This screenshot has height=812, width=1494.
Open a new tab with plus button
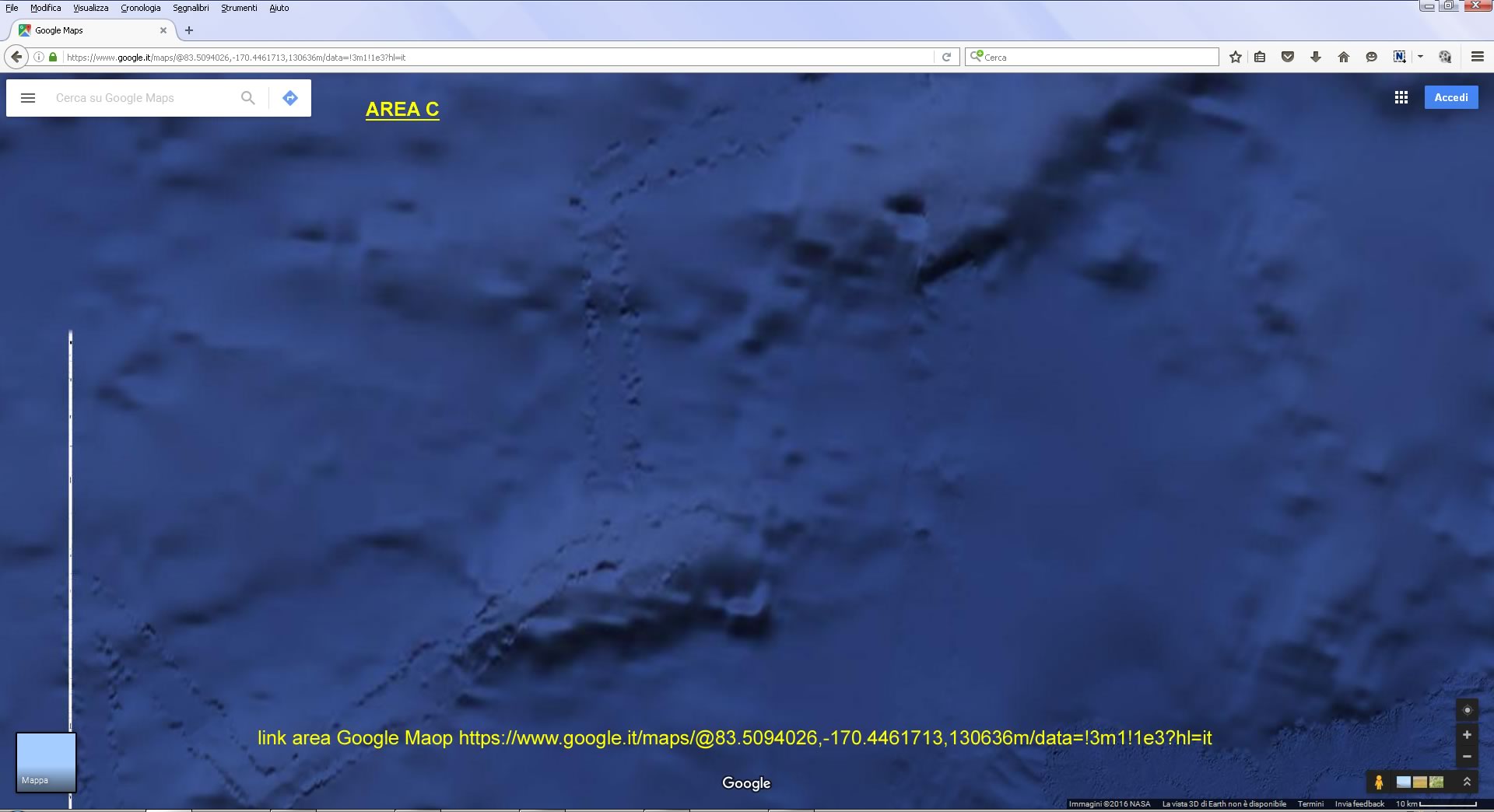188,30
